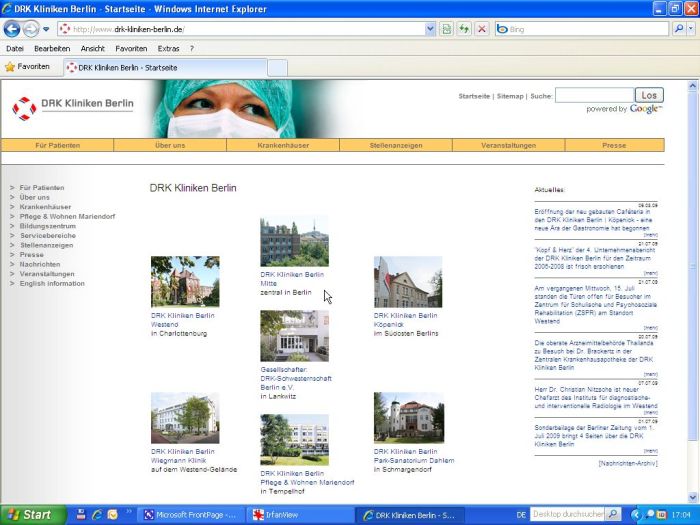Open the Cafeteria Köpenick news item
The width and height of the screenshot is (700, 525).
(x=594, y=220)
